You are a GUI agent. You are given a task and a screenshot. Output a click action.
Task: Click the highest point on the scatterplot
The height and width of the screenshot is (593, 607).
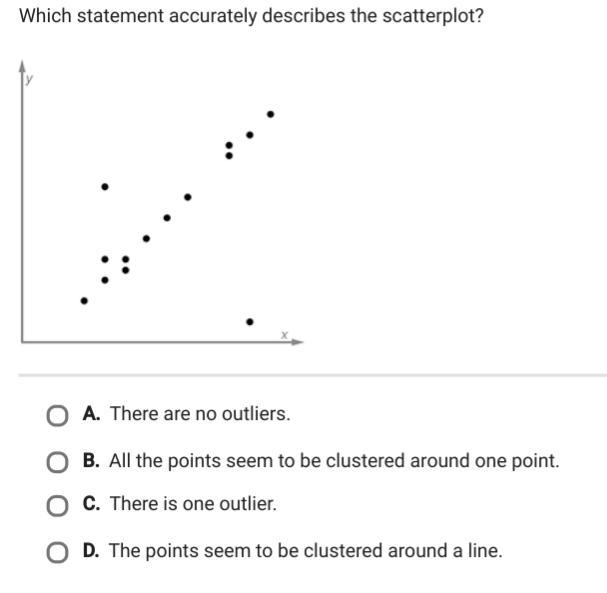coord(270,114)
